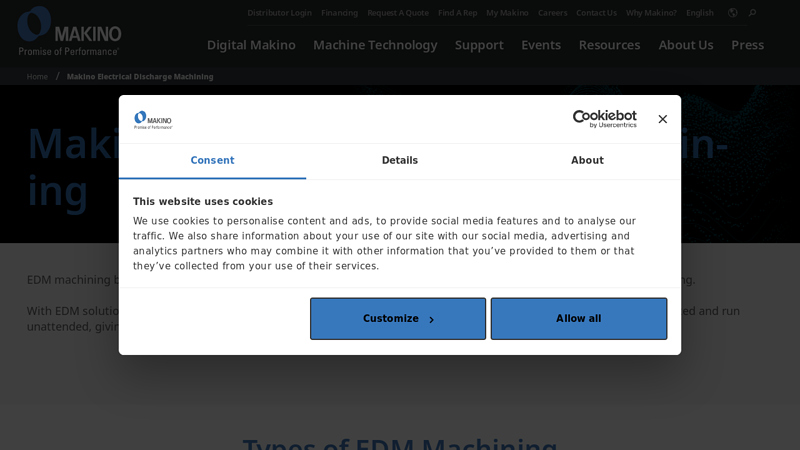The height and width of the screenshot is (450, 800).
Task: Open the search magnifier icon
Action: [752, 13]
